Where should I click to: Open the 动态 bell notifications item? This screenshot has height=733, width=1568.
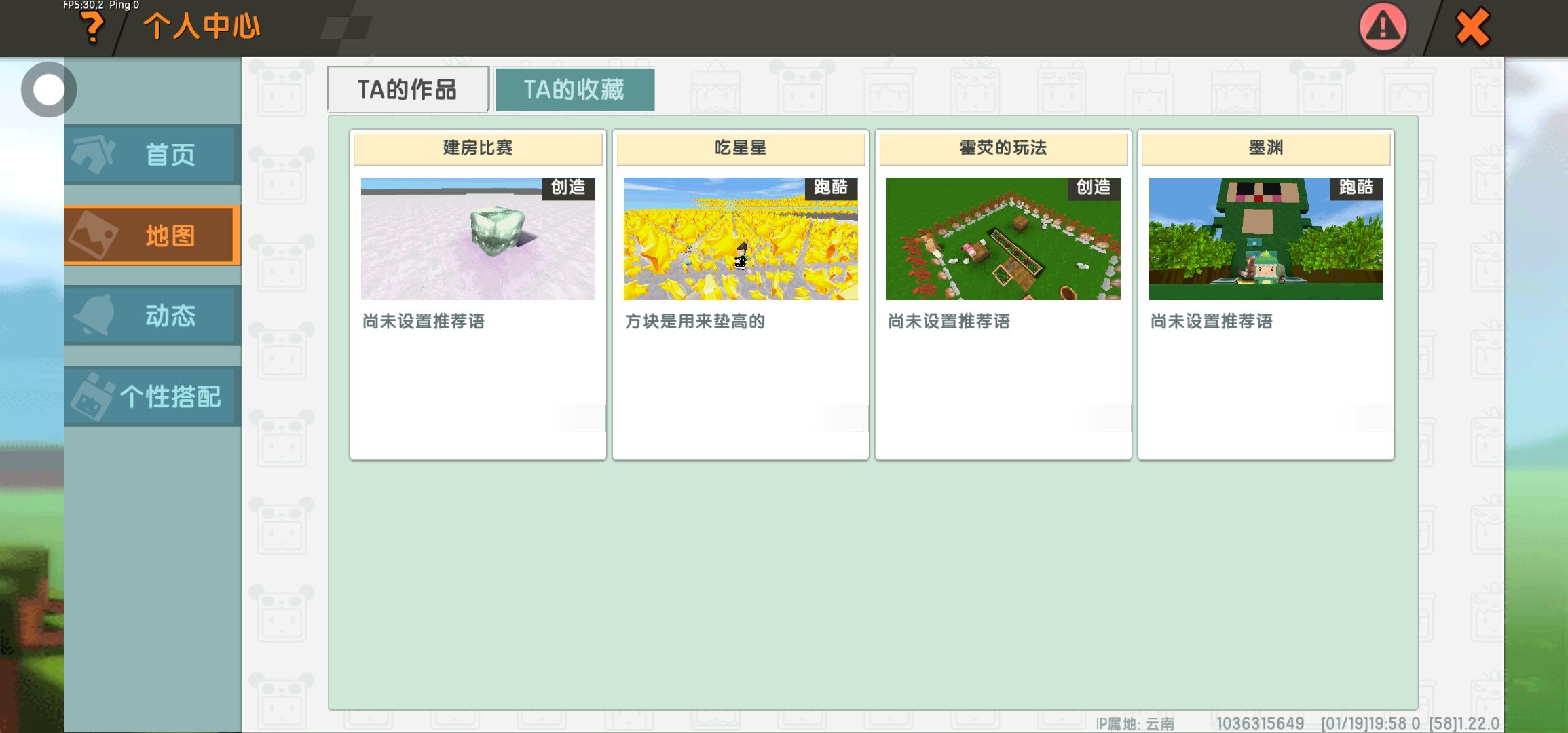click(x=153, y=316)
